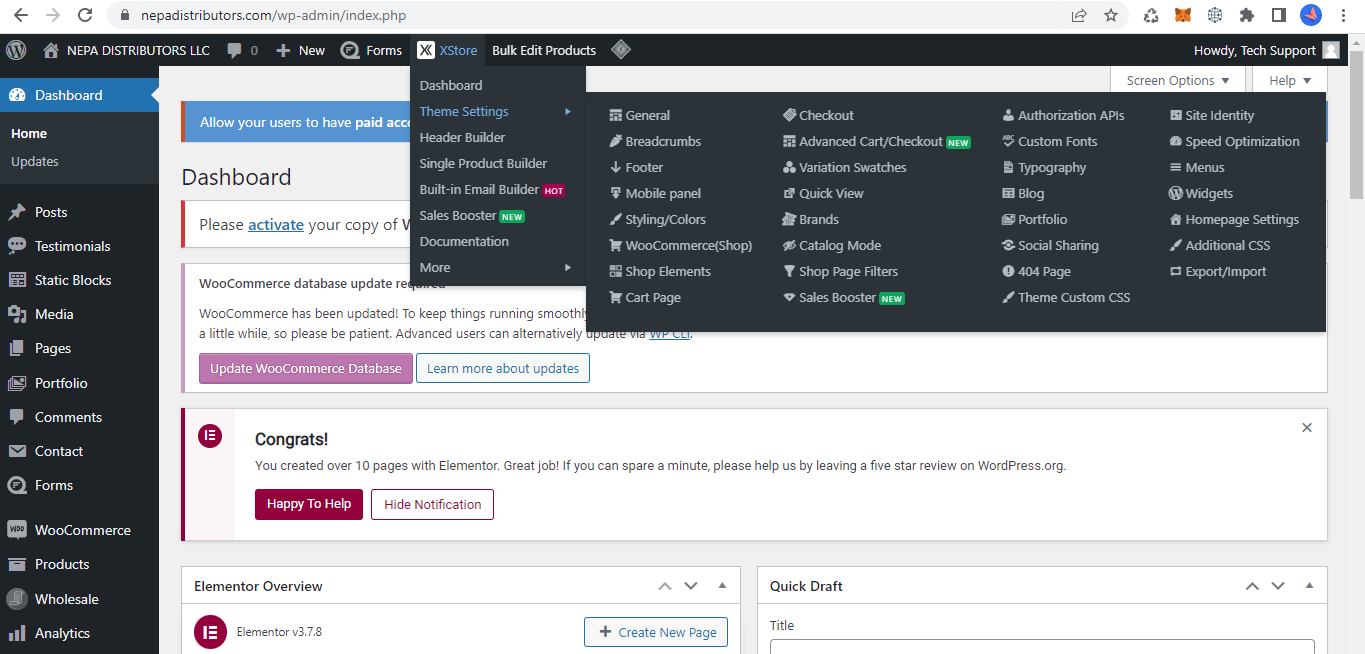
Task: Open Testimonials in the sidebar
Action: point(73,246)
